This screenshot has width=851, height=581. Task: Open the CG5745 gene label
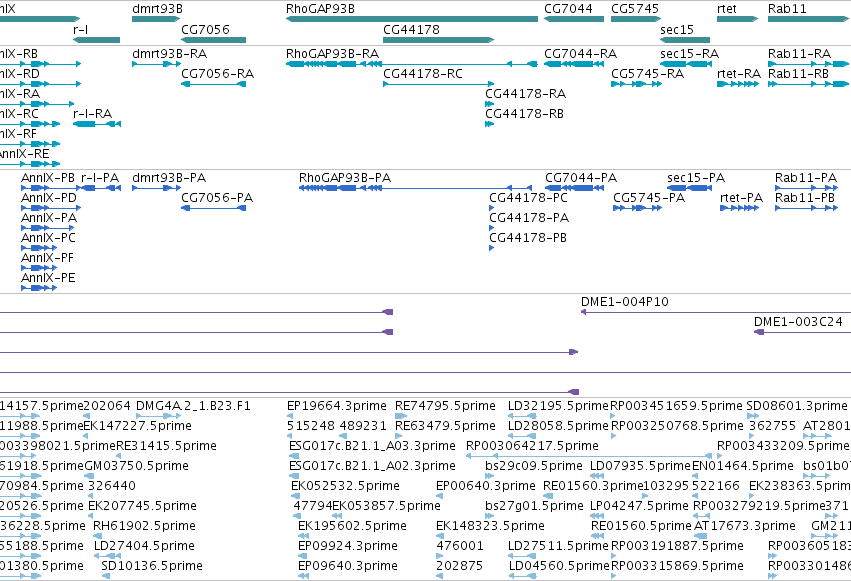coord(635,9)
